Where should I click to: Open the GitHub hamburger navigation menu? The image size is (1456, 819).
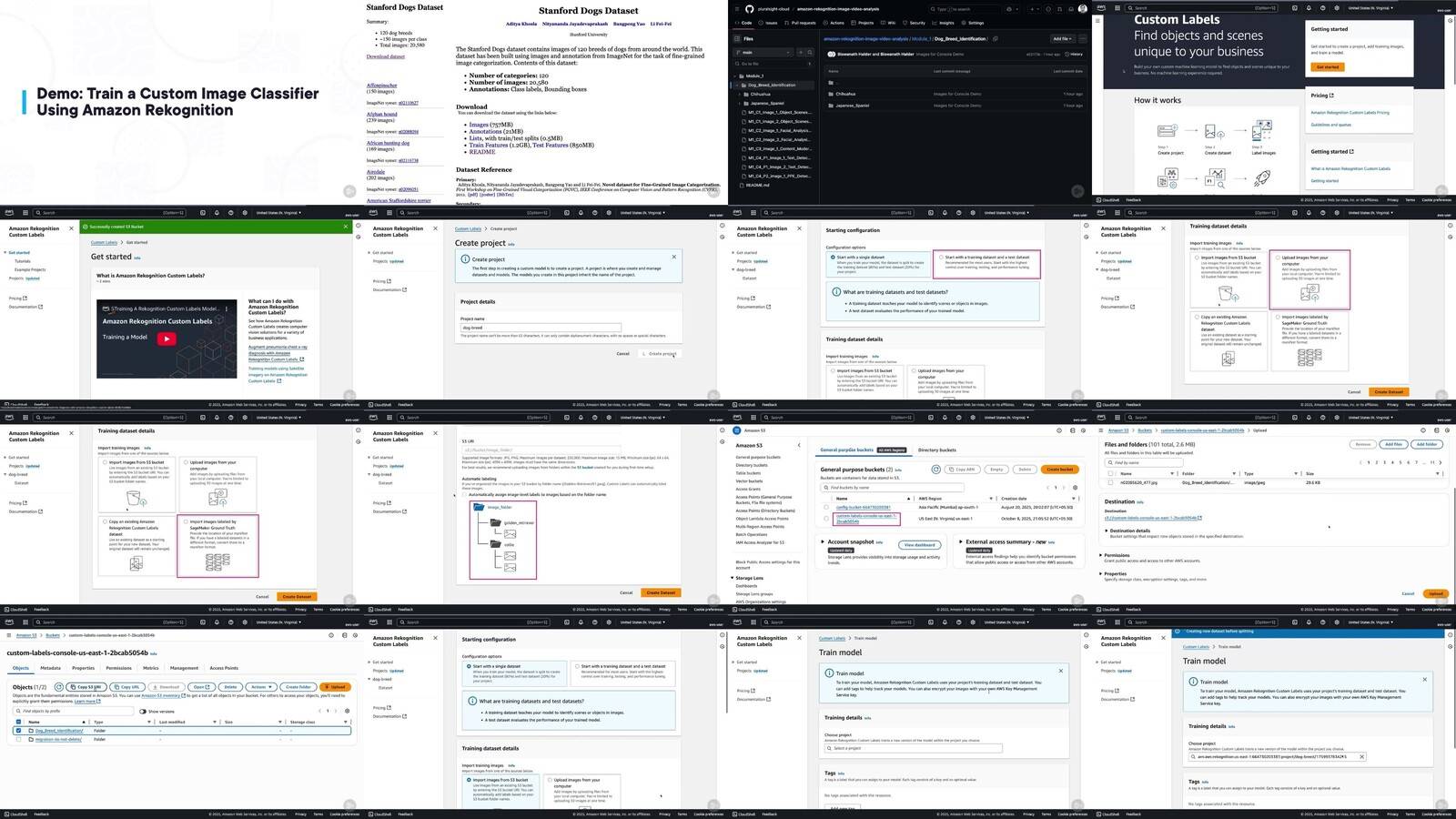(736, 9)
